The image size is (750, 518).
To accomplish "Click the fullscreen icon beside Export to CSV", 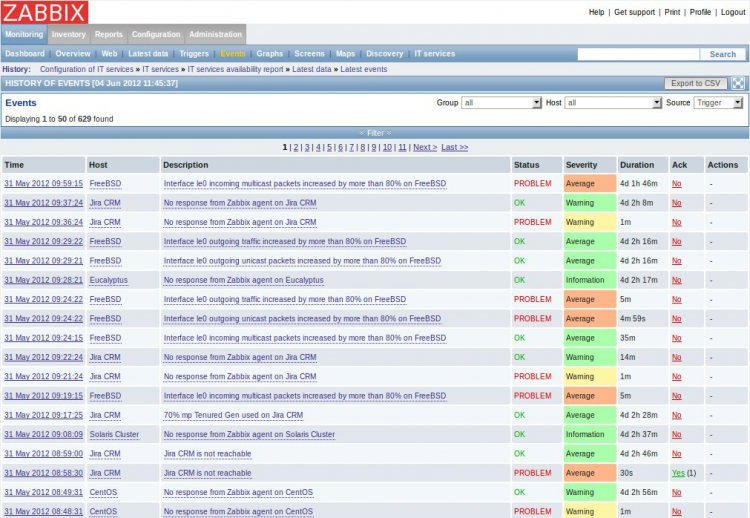I will tap(738, 84).
